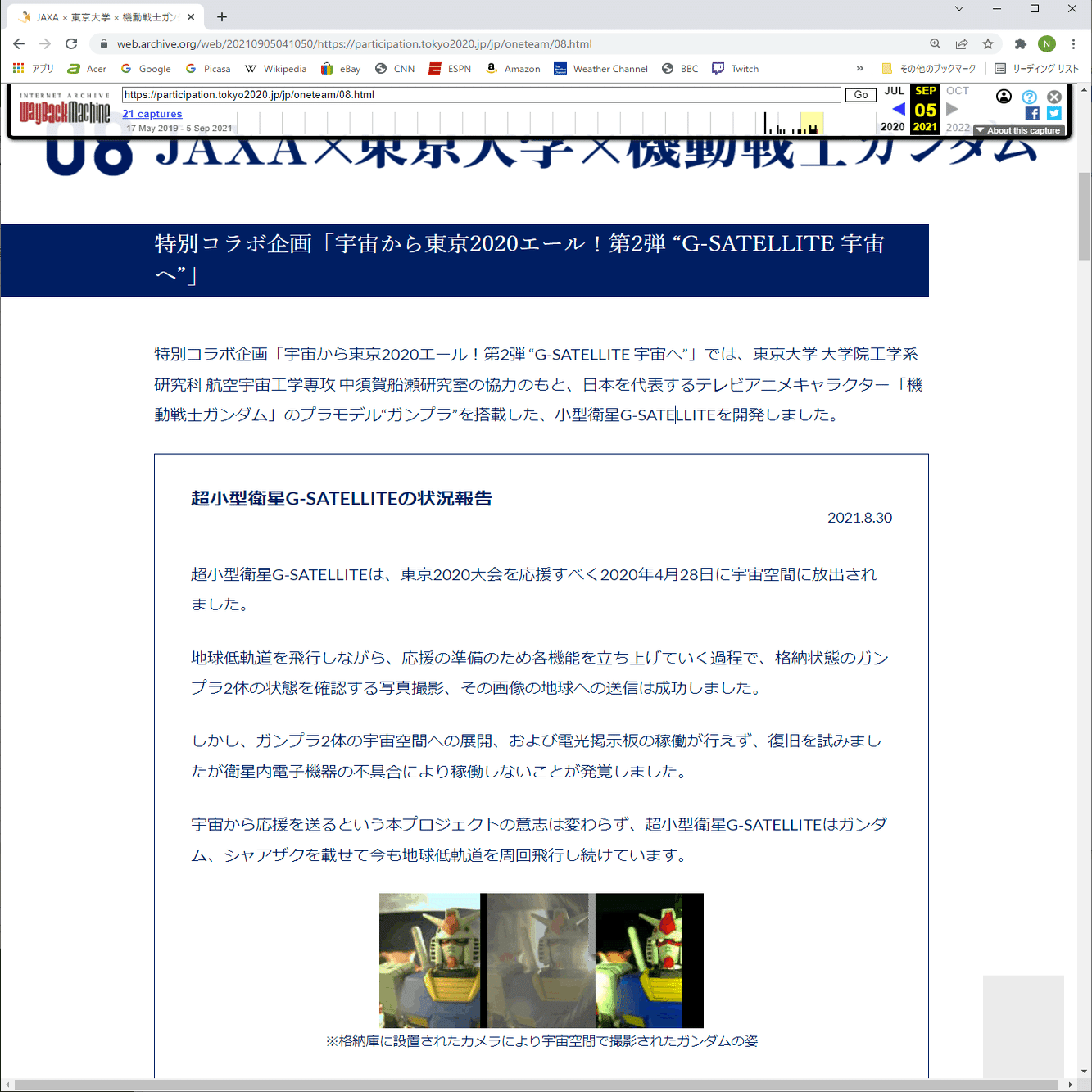Open the Extensions puzzle icon

coord(1020,44)
